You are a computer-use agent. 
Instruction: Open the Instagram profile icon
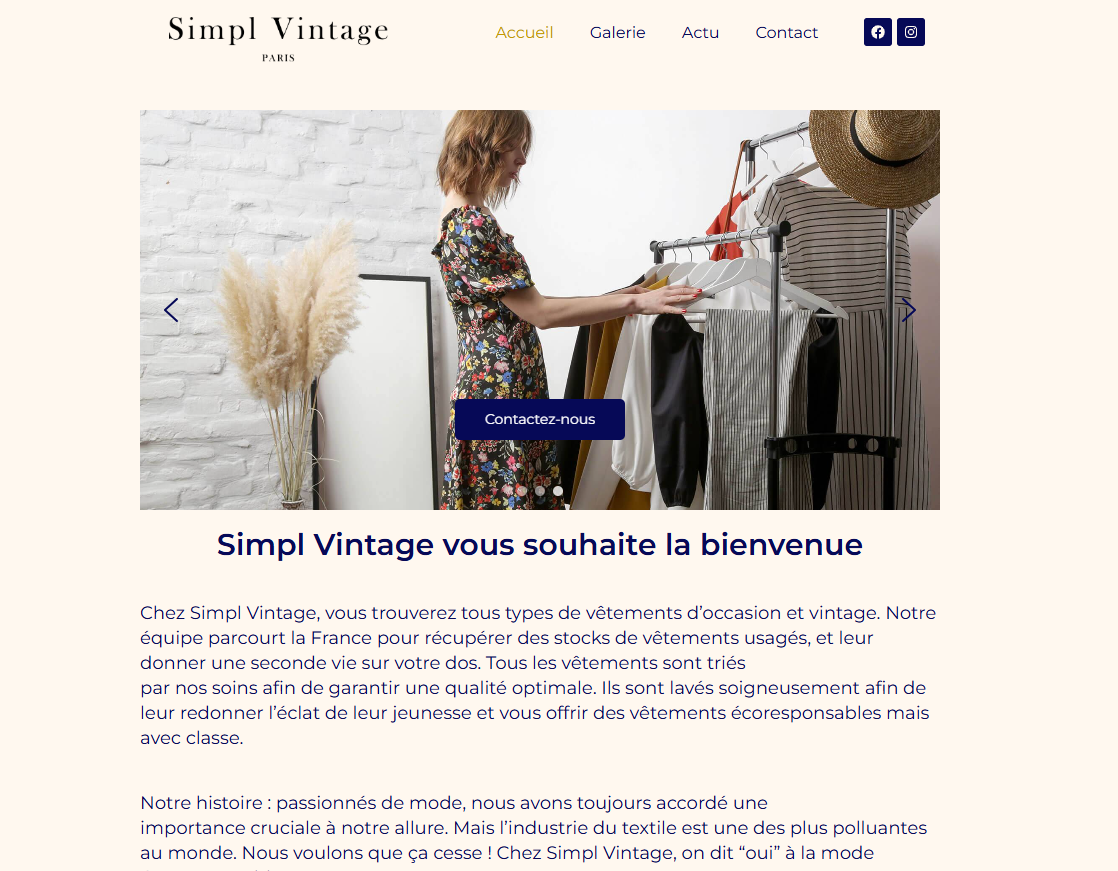click(x=911, y=32)
